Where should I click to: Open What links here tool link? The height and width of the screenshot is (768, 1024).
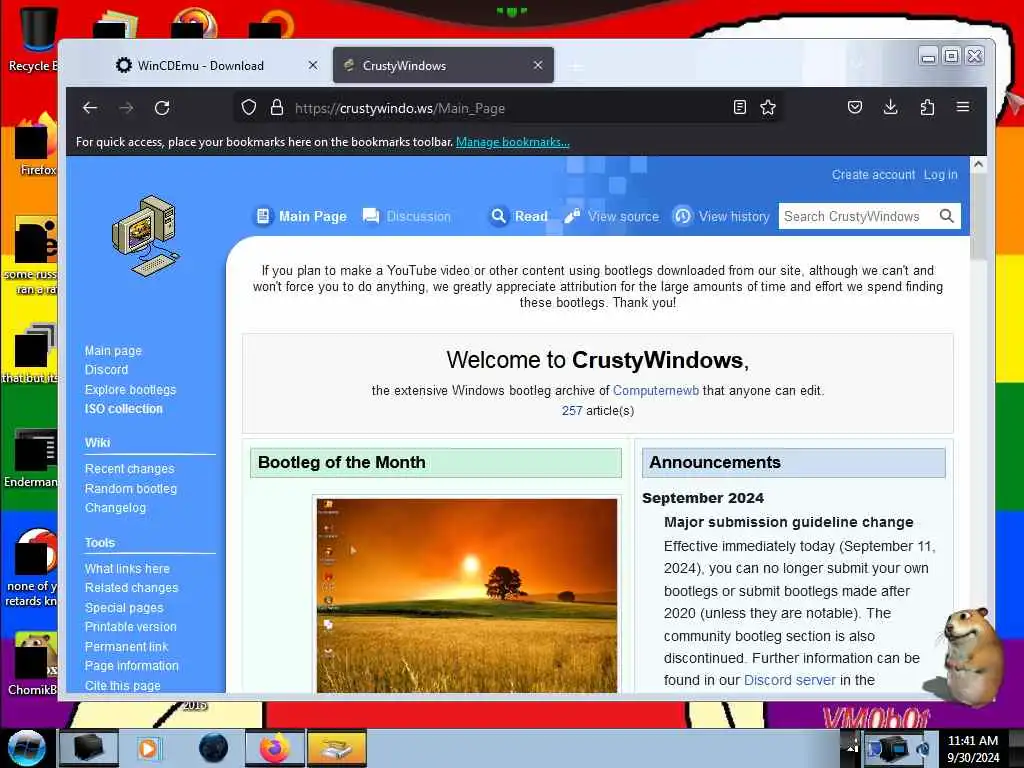(x=127, y=569)
